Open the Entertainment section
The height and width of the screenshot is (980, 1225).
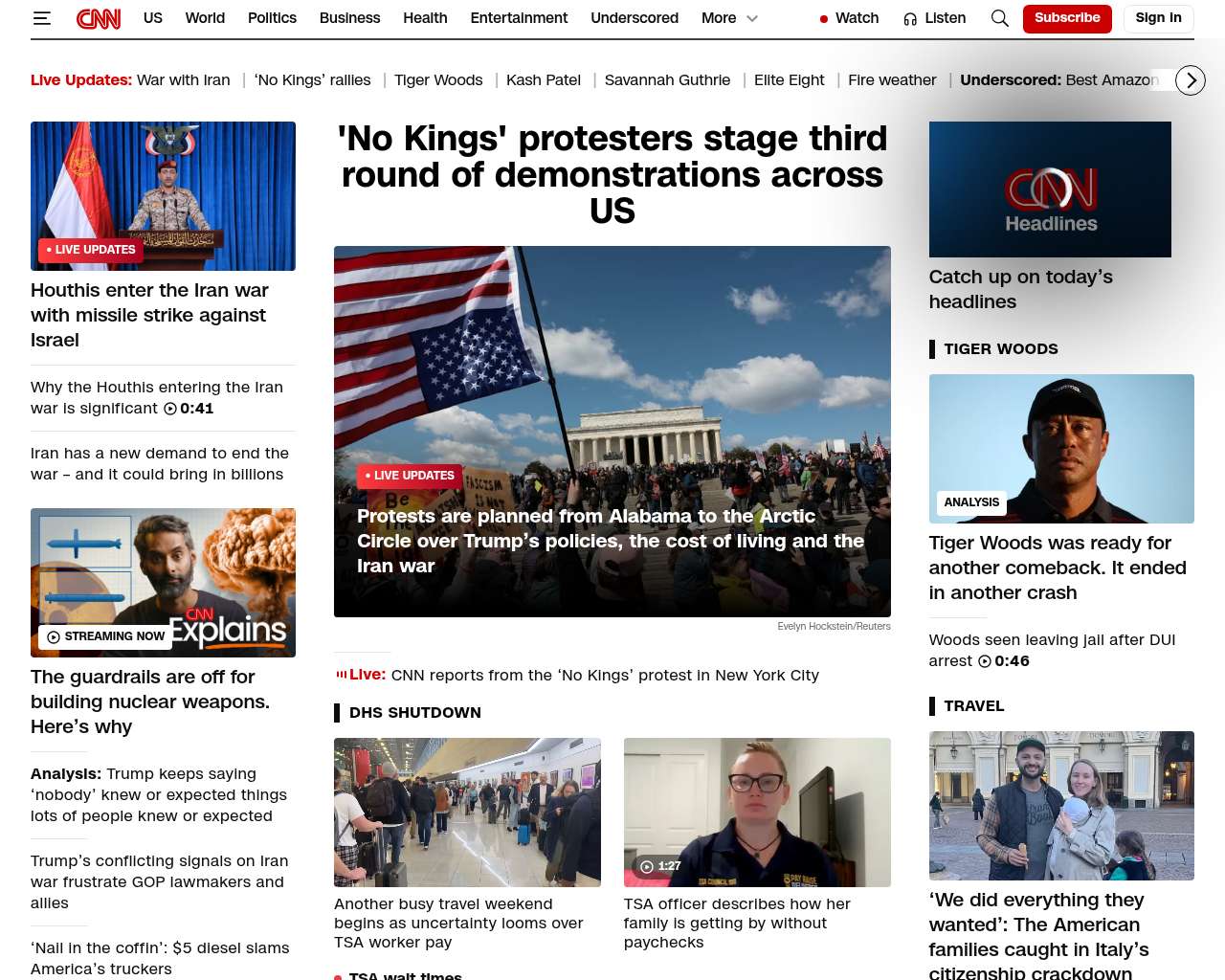tap(519, 18)
